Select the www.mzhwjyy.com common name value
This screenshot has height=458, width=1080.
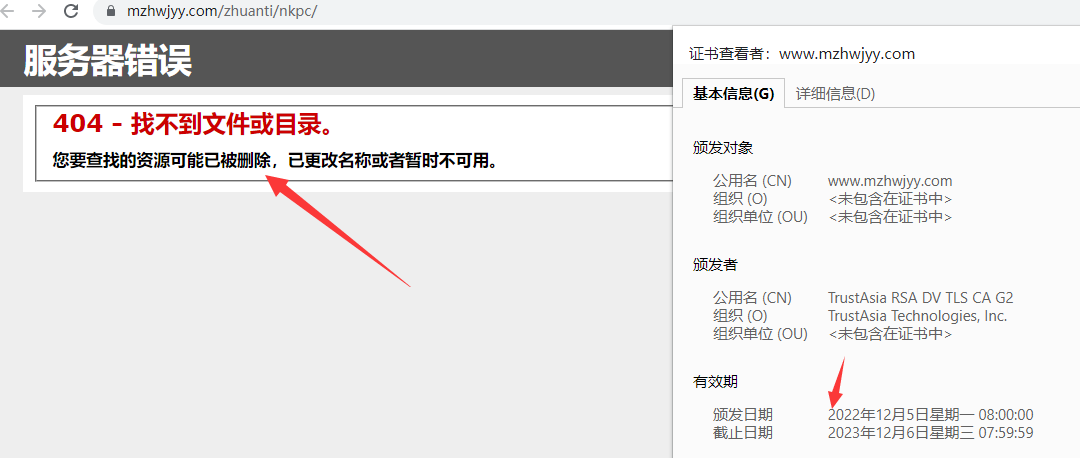(x=890, y=181)
